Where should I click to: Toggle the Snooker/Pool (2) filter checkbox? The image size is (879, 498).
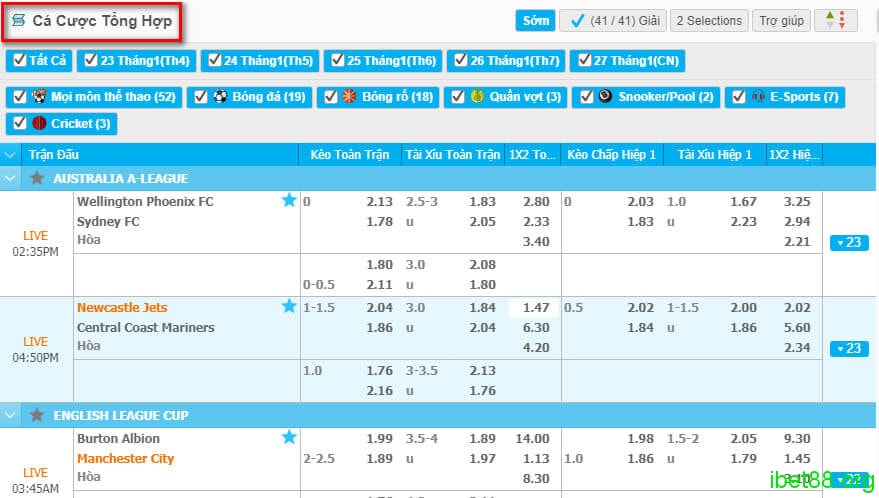click(x=586, y=97)
